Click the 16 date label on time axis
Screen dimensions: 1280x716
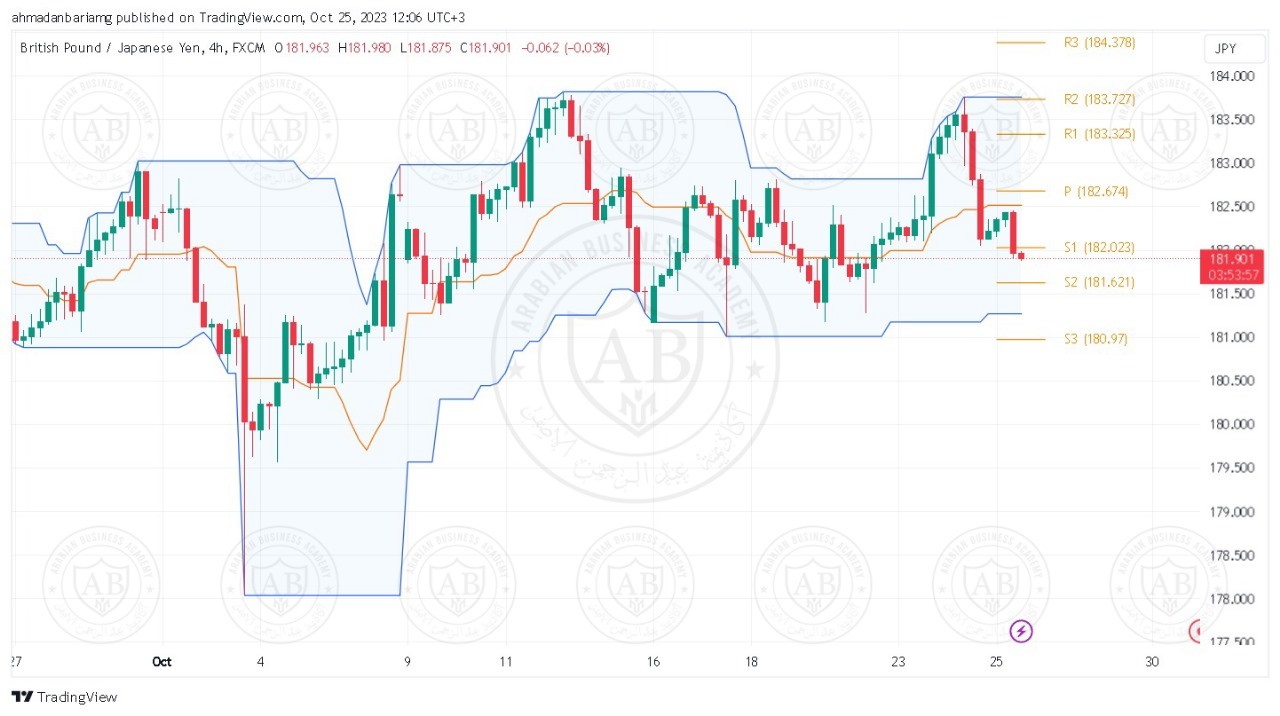pyautogui.click(x=653, y=662)
